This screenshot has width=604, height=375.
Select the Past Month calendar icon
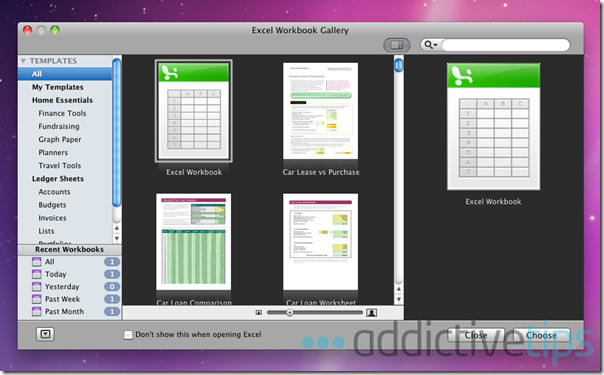[x=37, y=311]
